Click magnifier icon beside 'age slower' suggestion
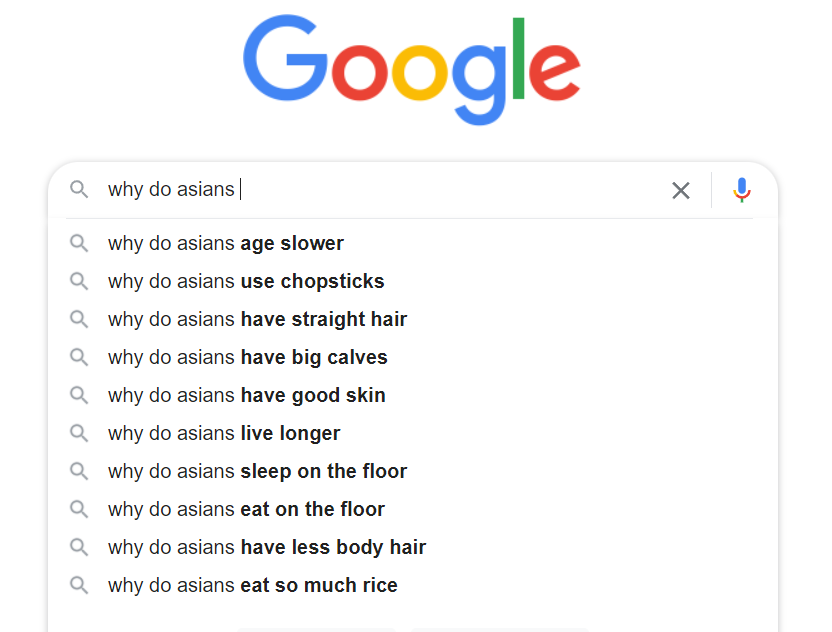Viewport: 832px width, 632px height. tap(79, 244)
